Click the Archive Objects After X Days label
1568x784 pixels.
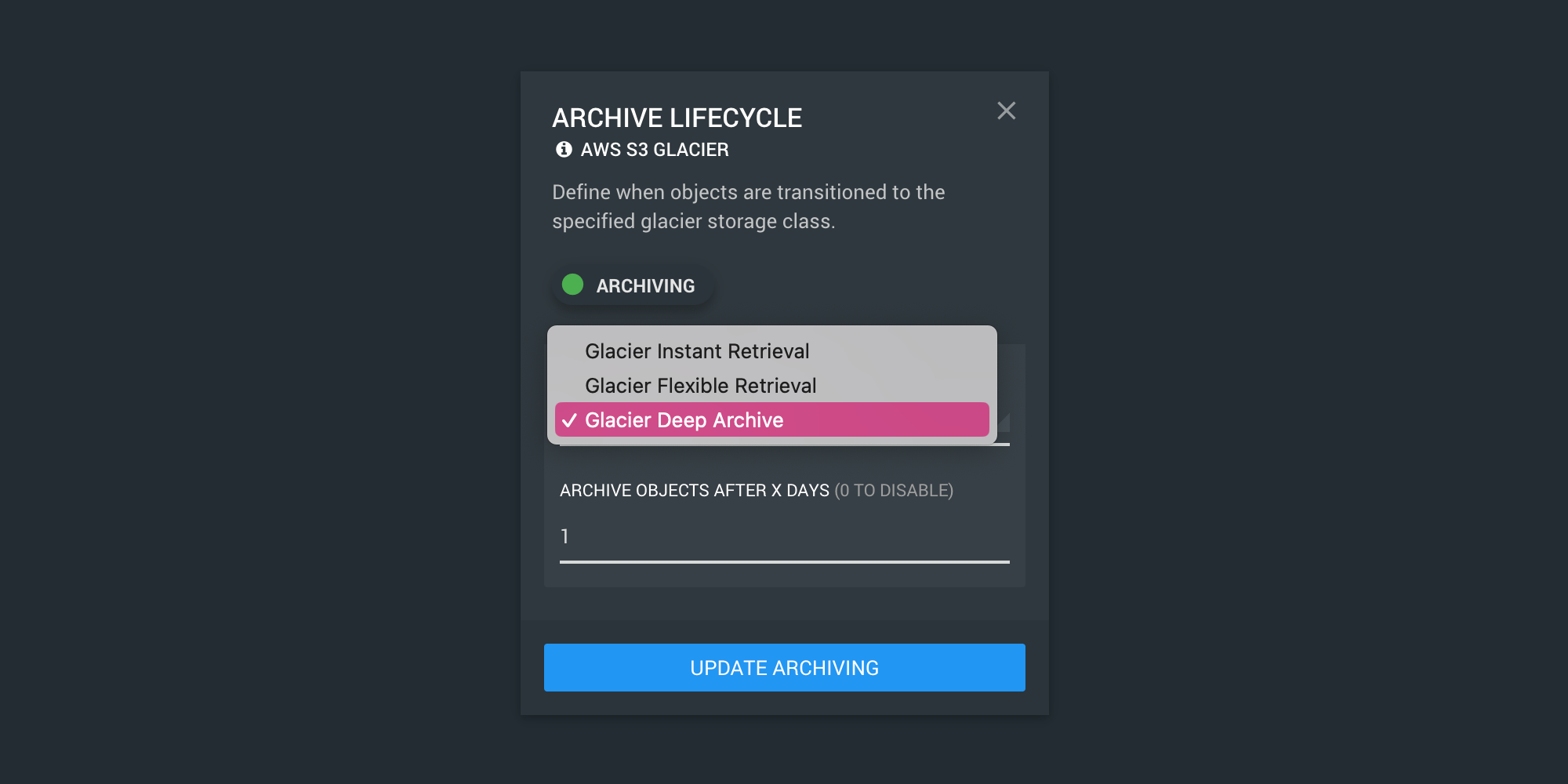tap(695, 491)
